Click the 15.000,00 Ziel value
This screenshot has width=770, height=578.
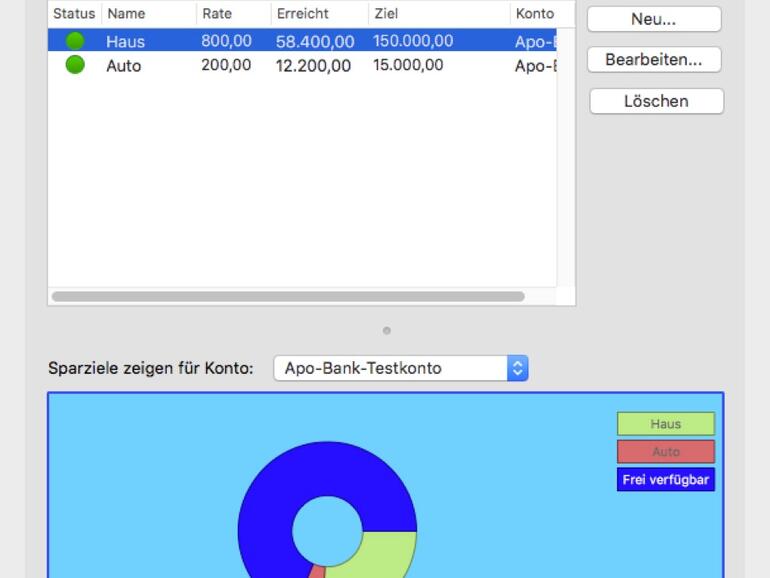point(408,65)
